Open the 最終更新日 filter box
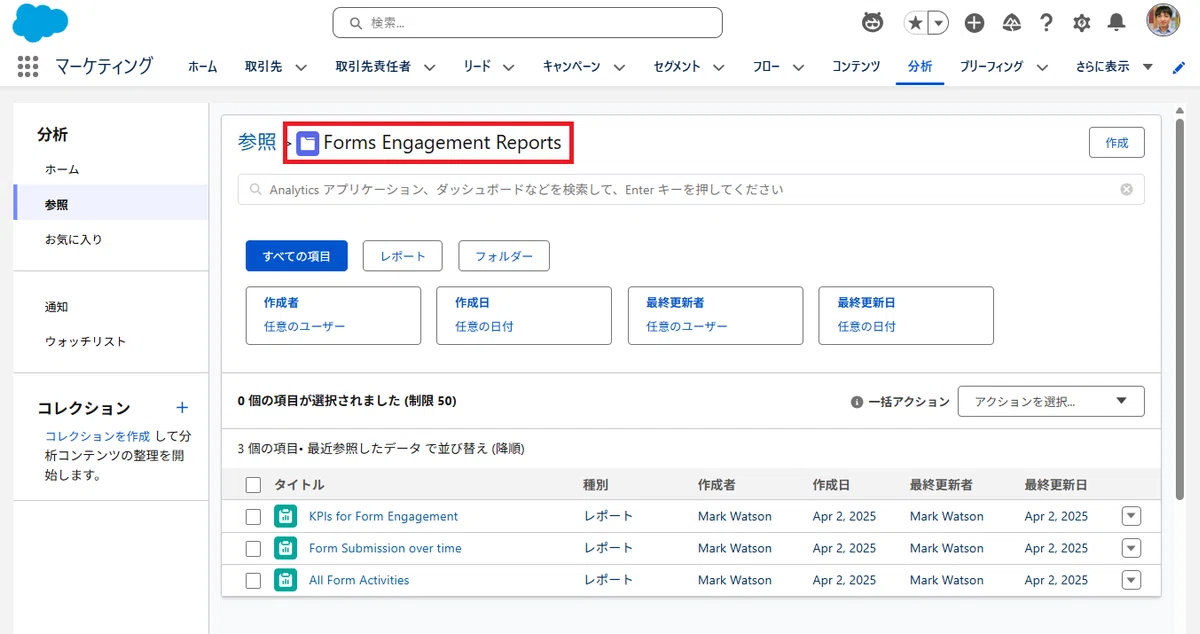Viewport: 1200px width, 634px height. click(906, 316)
